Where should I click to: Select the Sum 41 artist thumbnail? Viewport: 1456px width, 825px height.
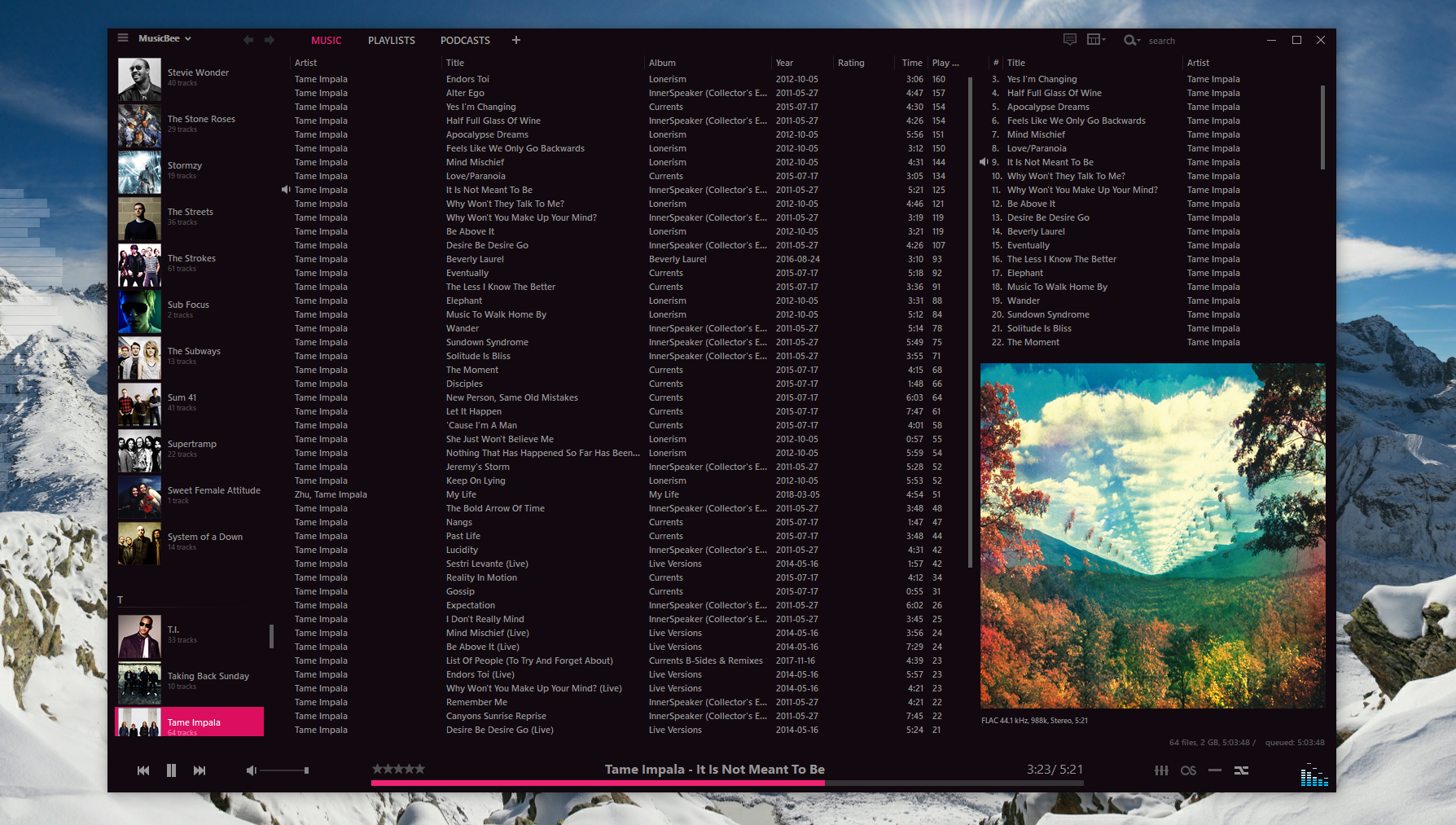click(x=139, y=404)
